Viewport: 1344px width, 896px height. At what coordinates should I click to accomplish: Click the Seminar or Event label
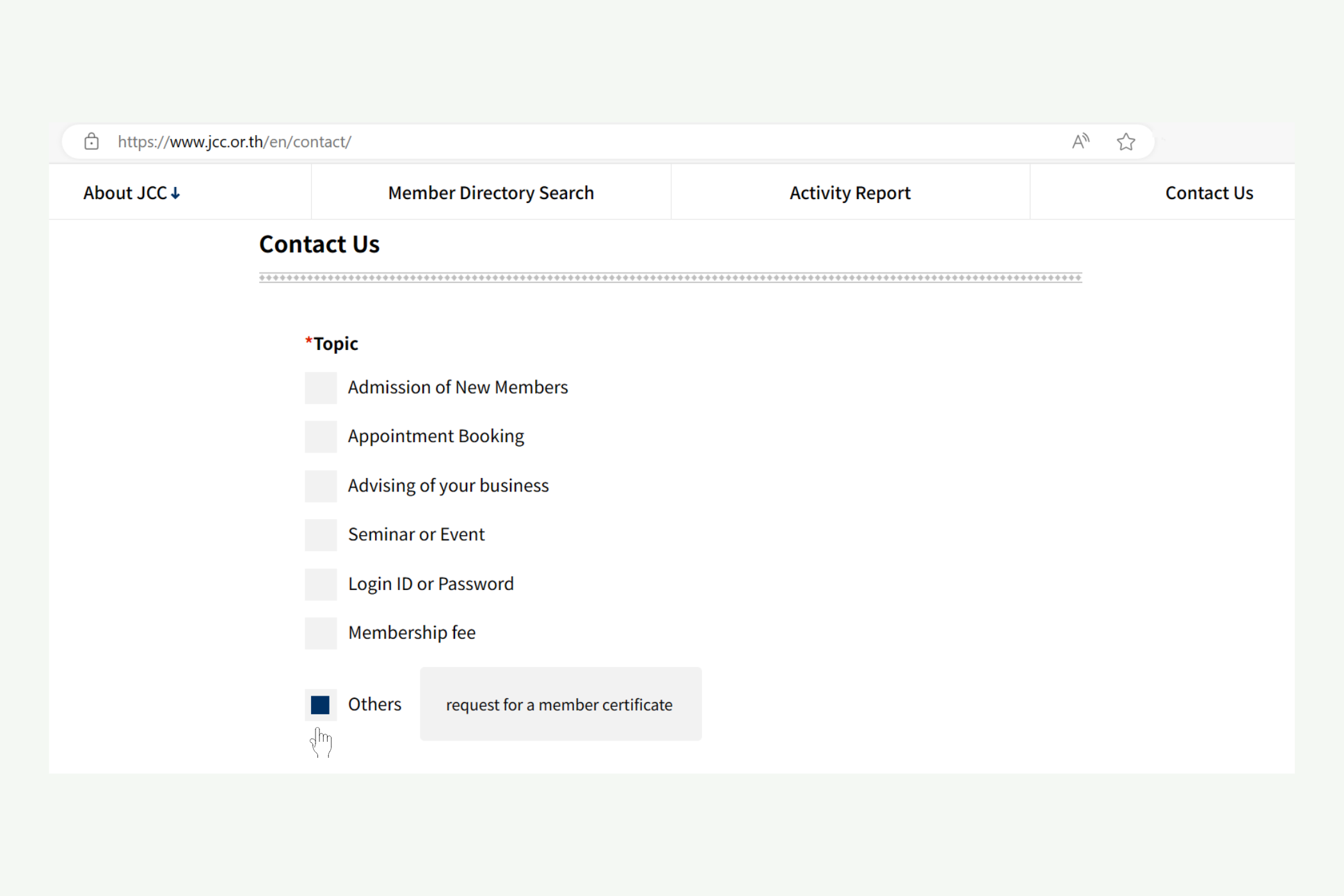click(416, 534)
